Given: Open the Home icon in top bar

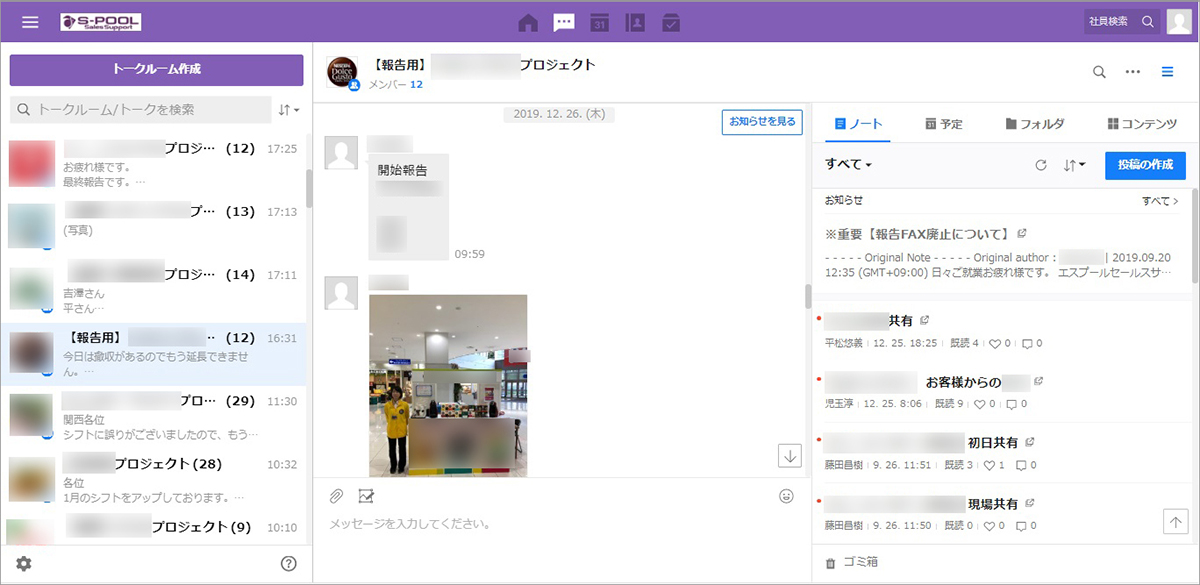Looking at the screenshot, I should pyautogui.click(x=528, y=22).
